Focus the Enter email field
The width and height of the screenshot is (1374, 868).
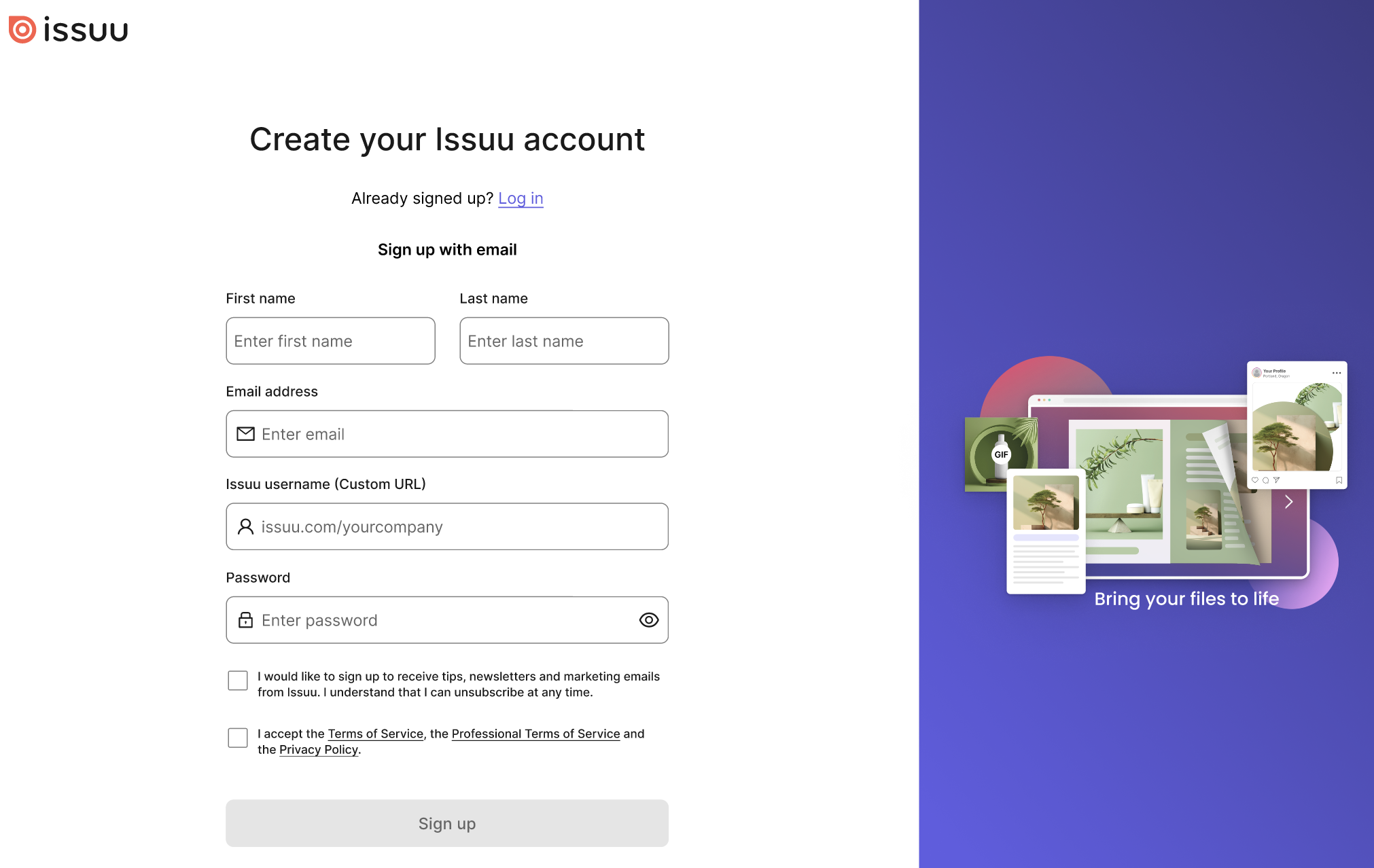click(447, 434)
